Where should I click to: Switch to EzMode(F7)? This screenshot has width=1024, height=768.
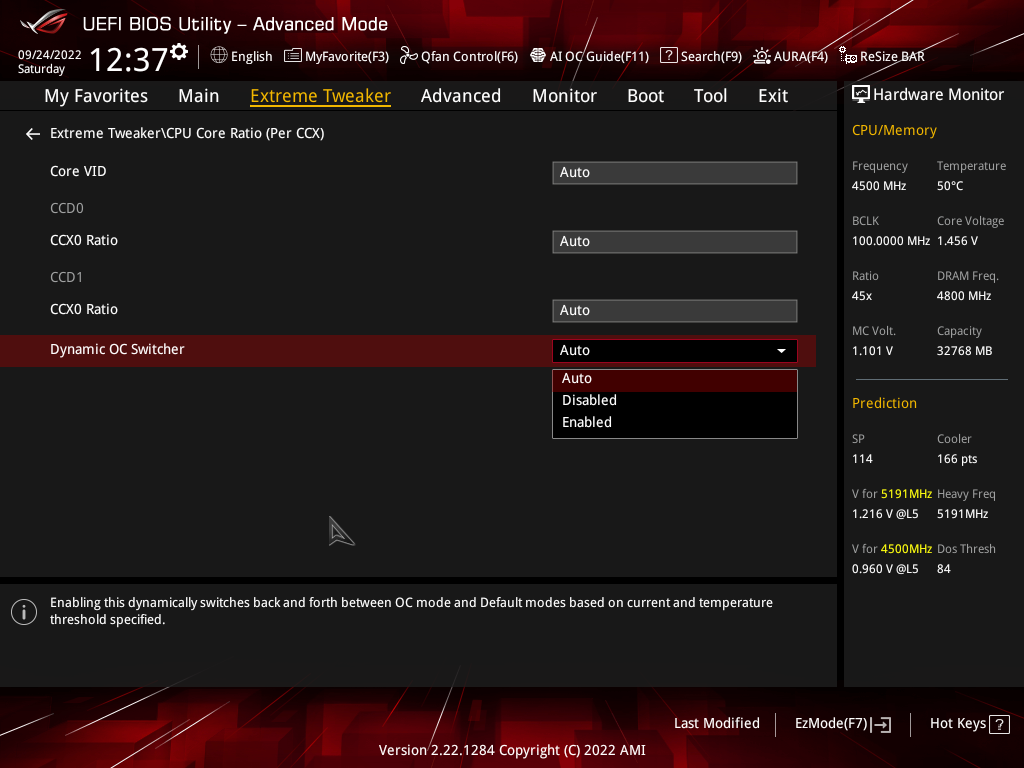coord(842,723)
